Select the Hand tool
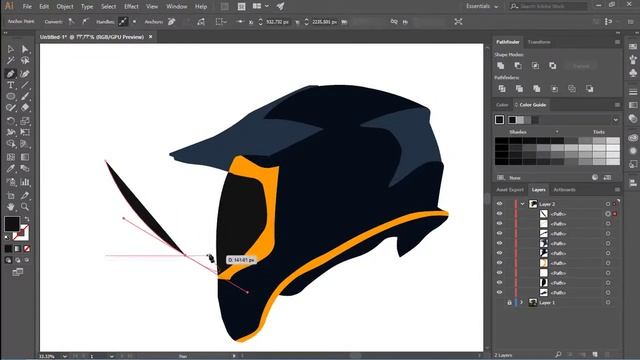 pyautogui.click(x=11, y=207)
